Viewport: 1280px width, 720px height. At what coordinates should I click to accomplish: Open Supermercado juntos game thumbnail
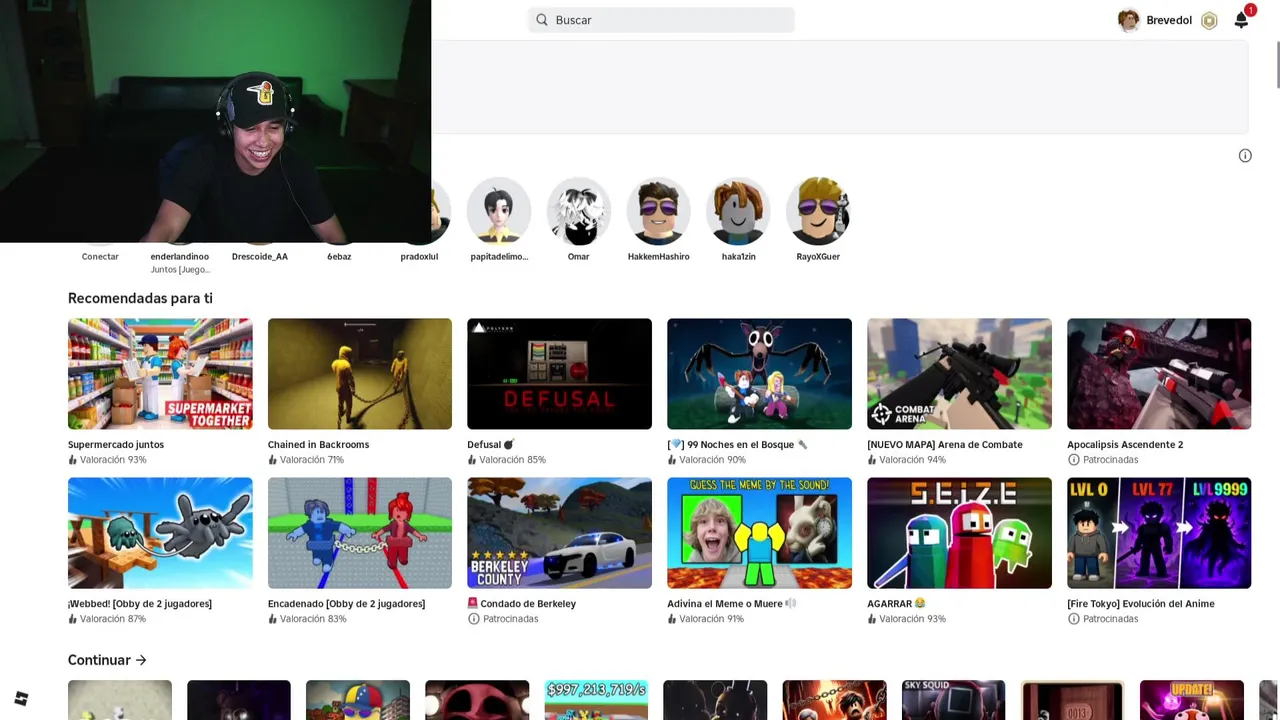coord(160,374)
